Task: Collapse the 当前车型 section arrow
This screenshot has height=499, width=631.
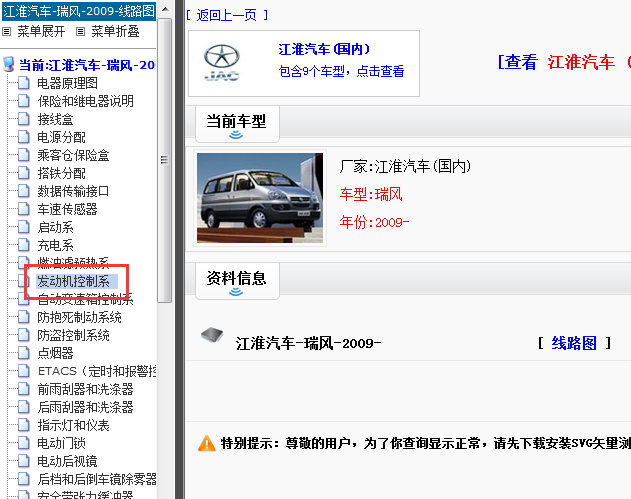Action: coord(236,135)
